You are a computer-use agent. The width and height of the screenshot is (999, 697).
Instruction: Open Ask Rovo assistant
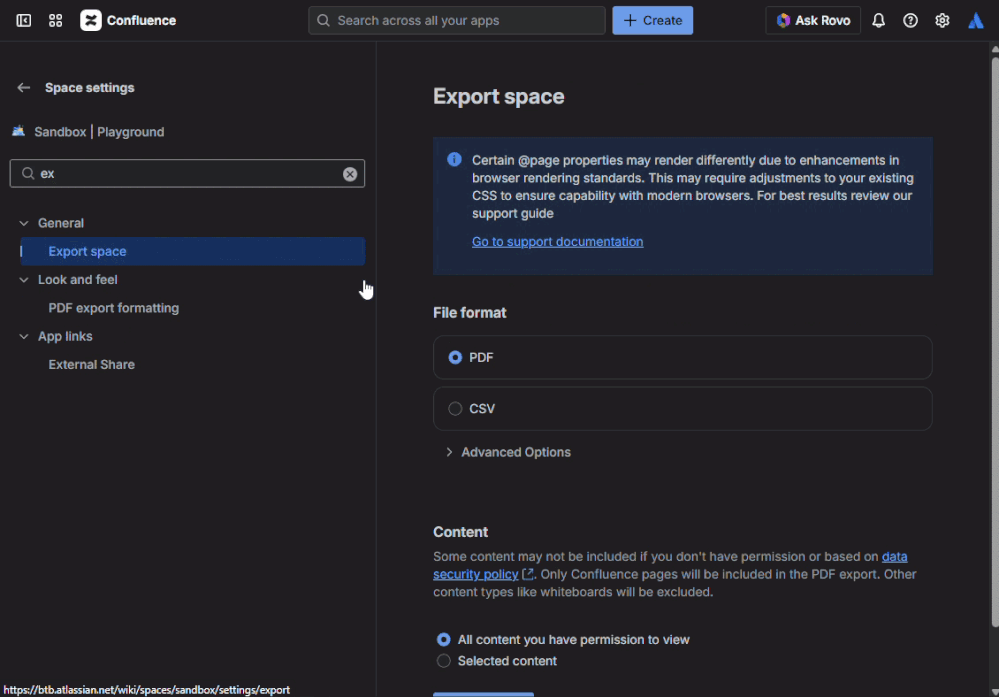pos(813,20)
